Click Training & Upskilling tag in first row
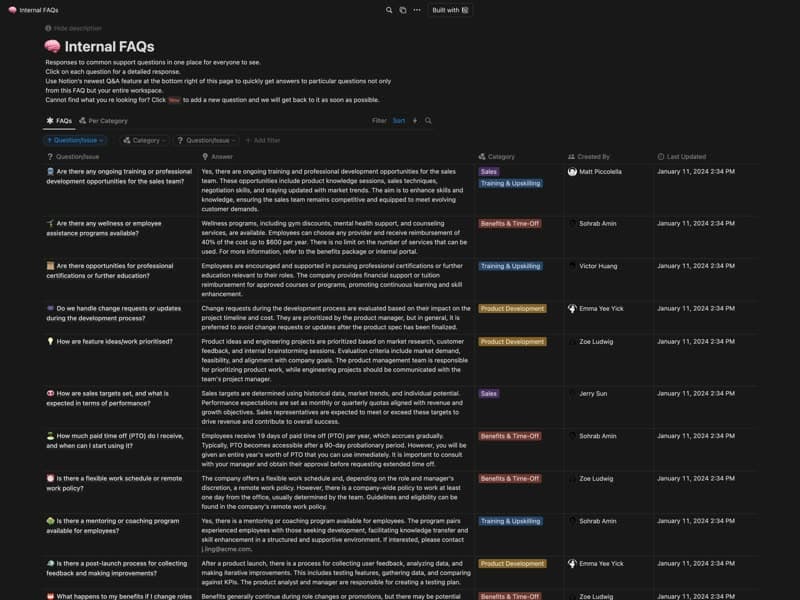This screenshot has width=800, height=600. click(510, 183)
